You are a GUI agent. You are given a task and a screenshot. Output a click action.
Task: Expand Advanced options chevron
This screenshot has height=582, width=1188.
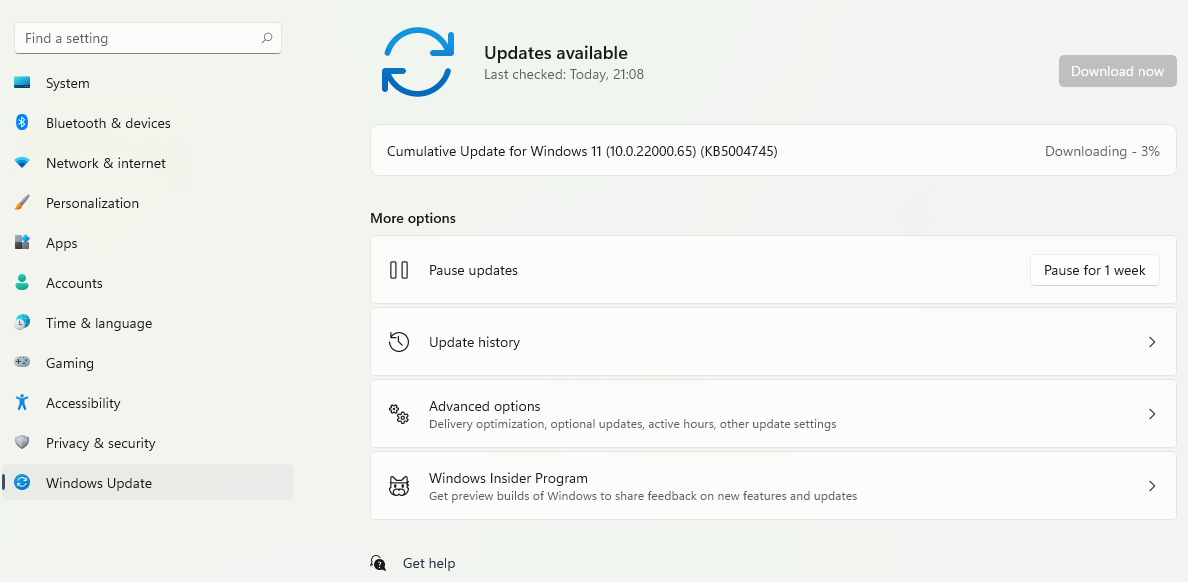(x=1152, y=414)
